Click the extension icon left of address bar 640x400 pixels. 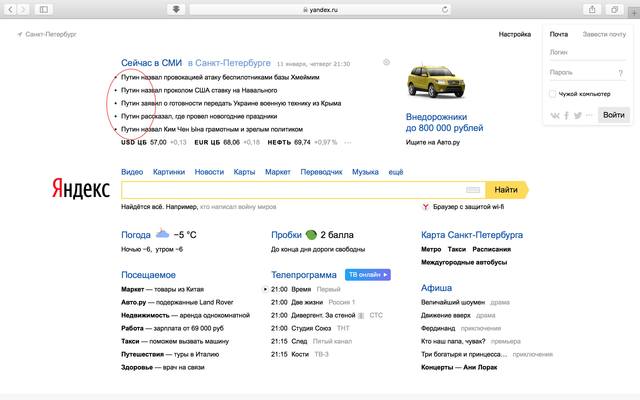coord(176,9)
